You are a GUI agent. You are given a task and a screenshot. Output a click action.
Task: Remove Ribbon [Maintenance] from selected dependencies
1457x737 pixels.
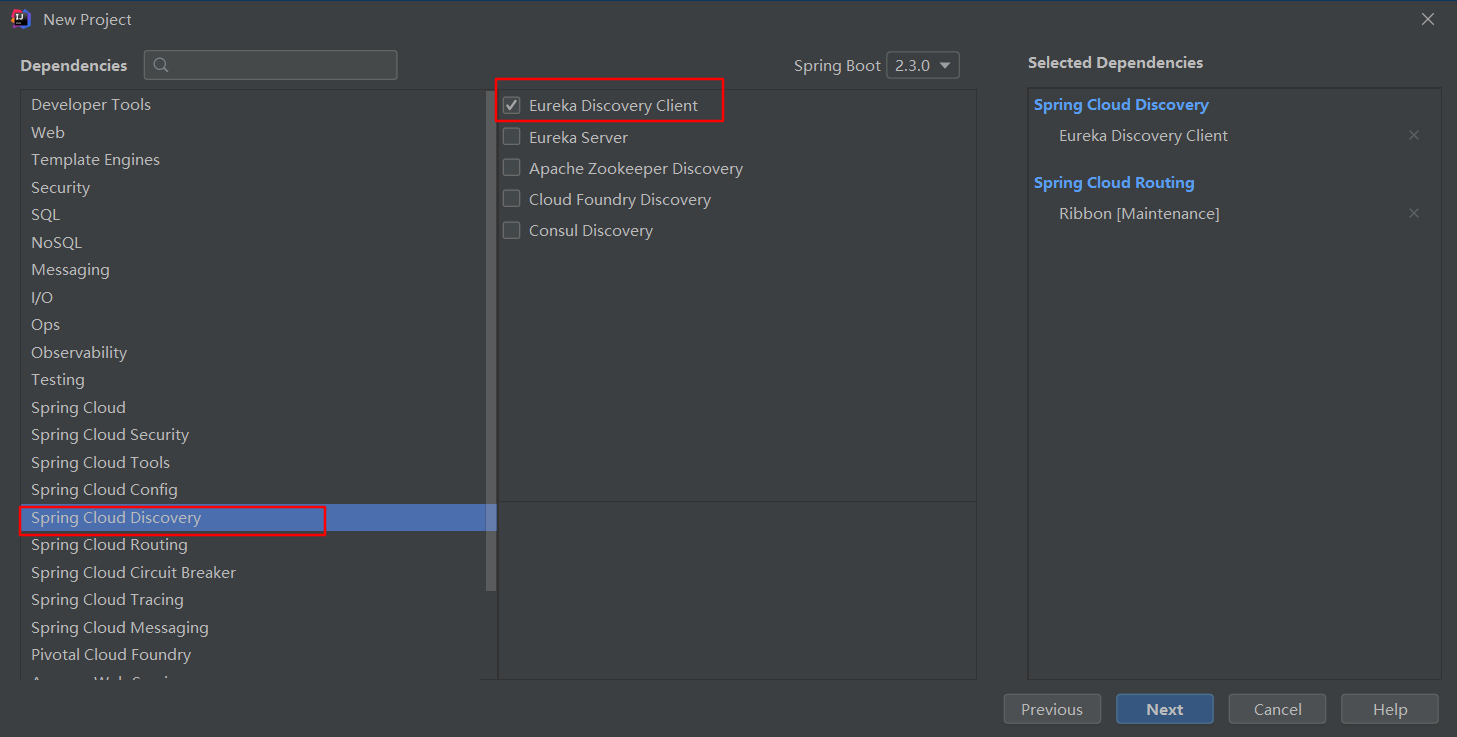click(1414, 213)
